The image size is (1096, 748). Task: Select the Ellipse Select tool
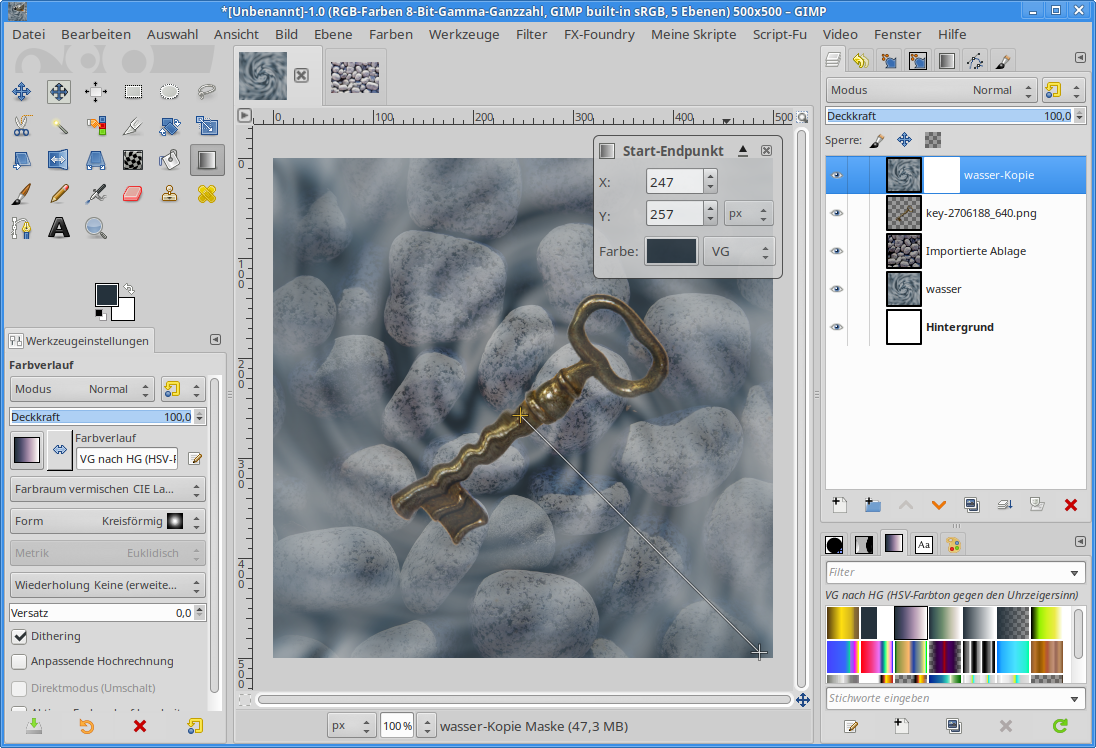[170, 92]
